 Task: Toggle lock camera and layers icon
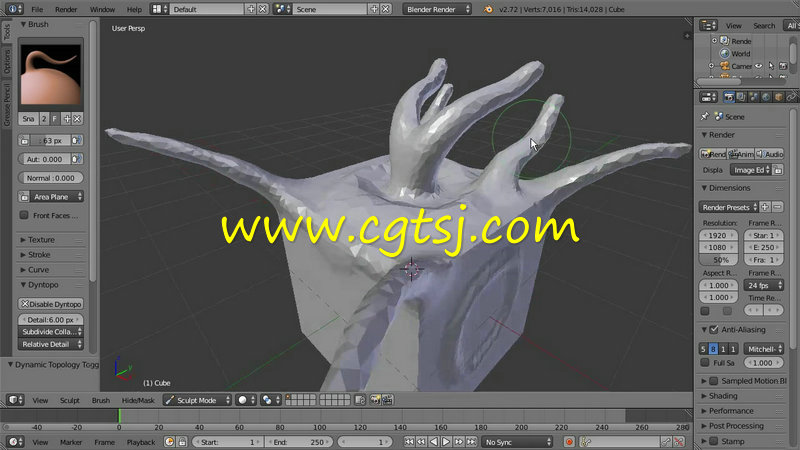coord(360,400)
